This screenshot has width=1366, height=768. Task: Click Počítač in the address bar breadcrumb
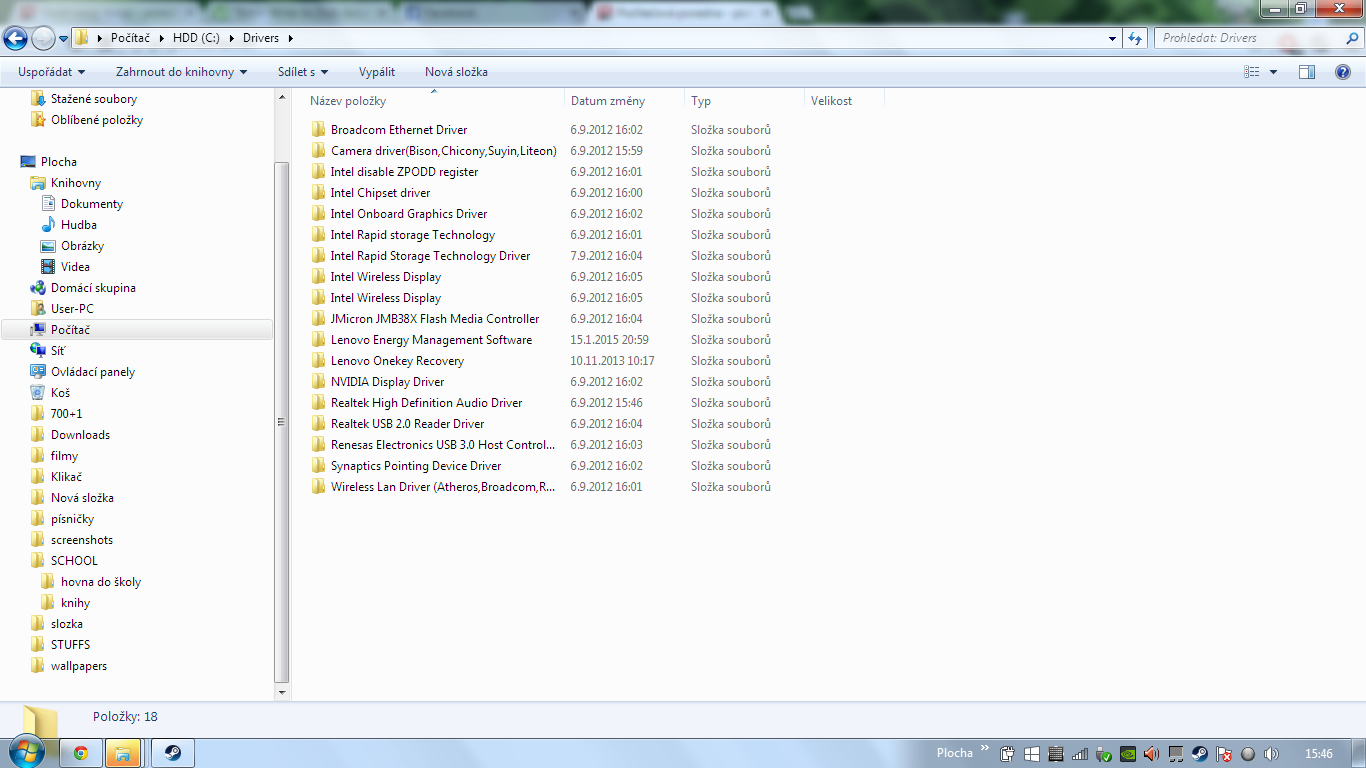[x=130, y=38]
